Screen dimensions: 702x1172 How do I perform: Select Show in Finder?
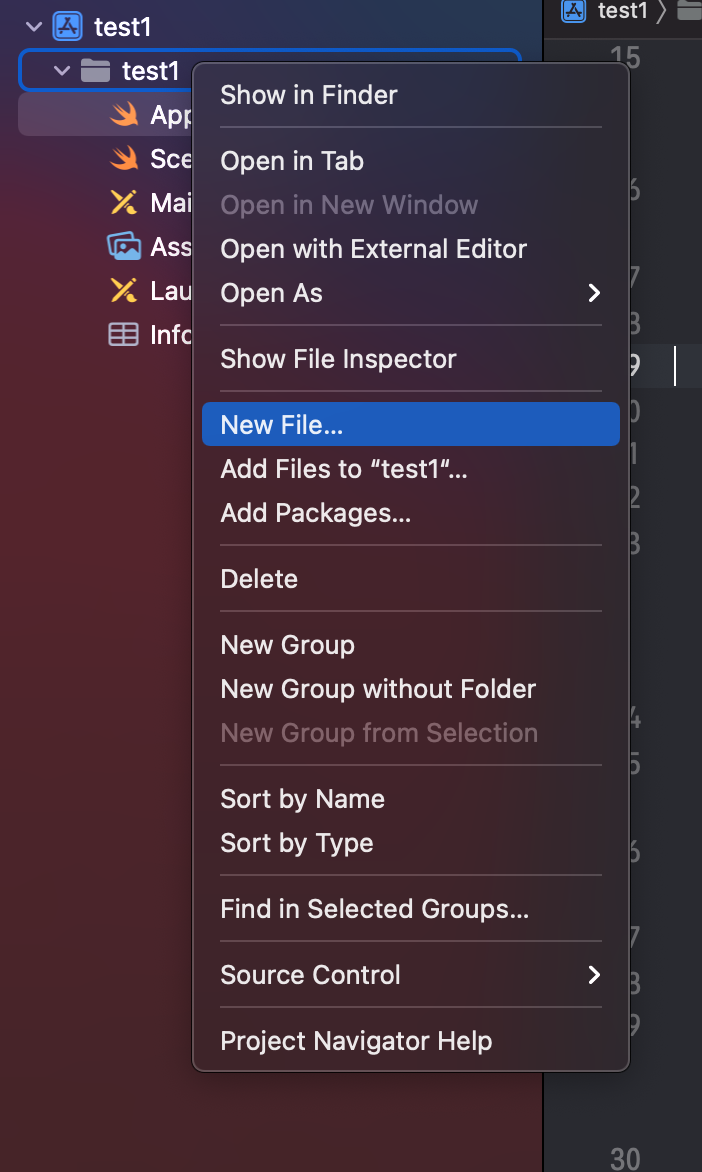(x=309, y=95)
